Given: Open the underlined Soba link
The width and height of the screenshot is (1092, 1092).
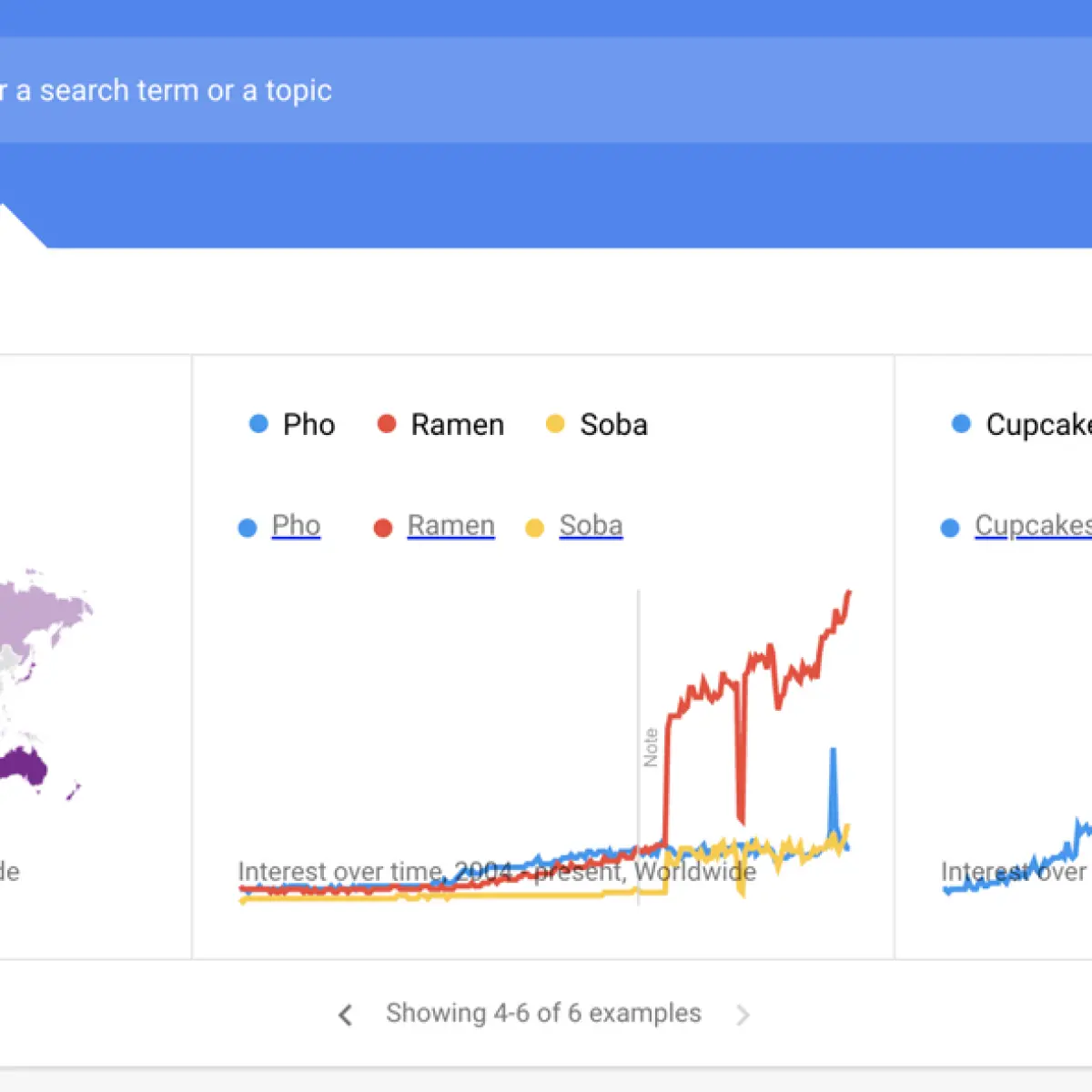Looking at the screenshot, I should [591, 525].
